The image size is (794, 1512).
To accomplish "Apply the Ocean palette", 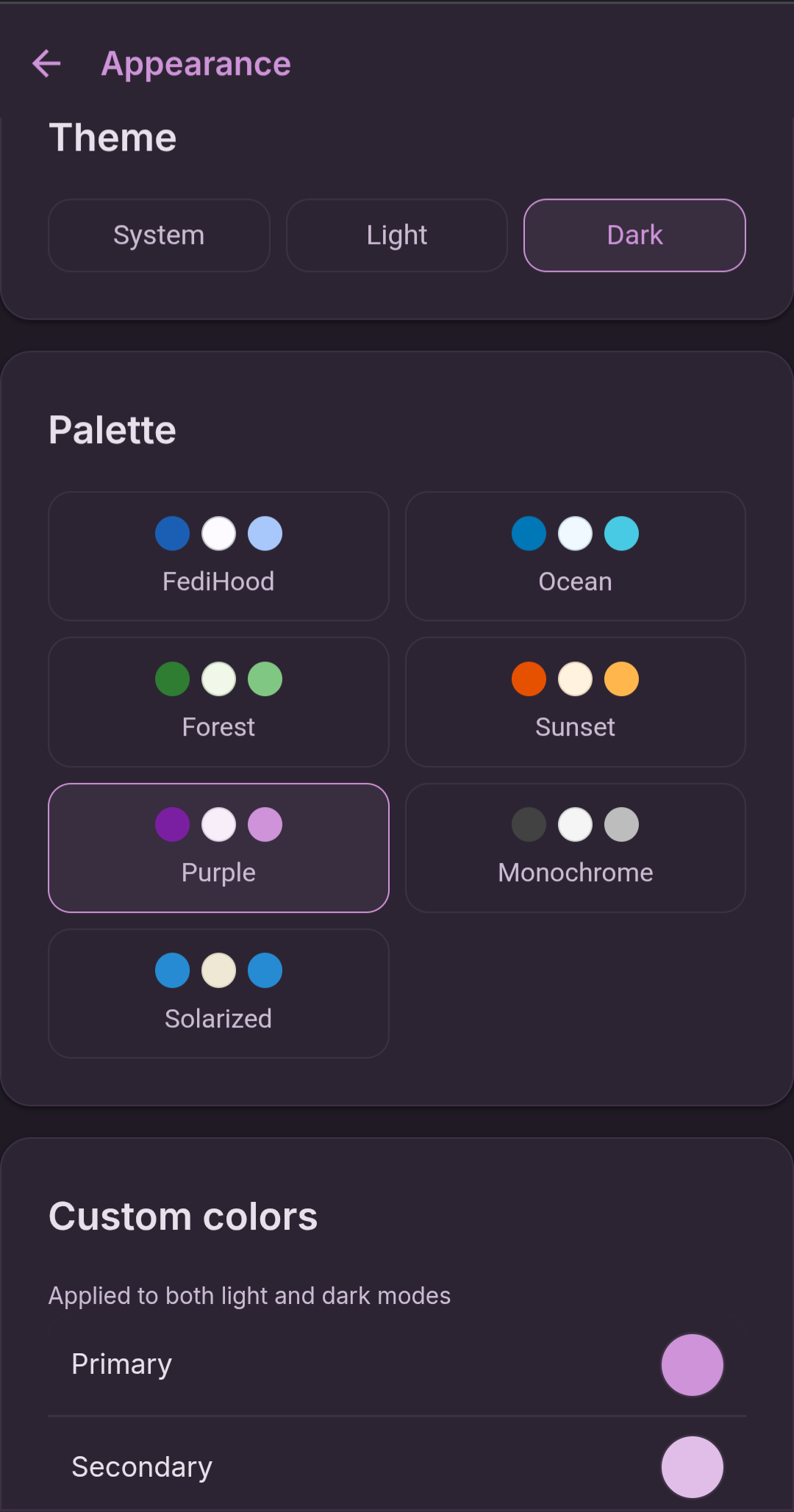I will tap(576, 556).
